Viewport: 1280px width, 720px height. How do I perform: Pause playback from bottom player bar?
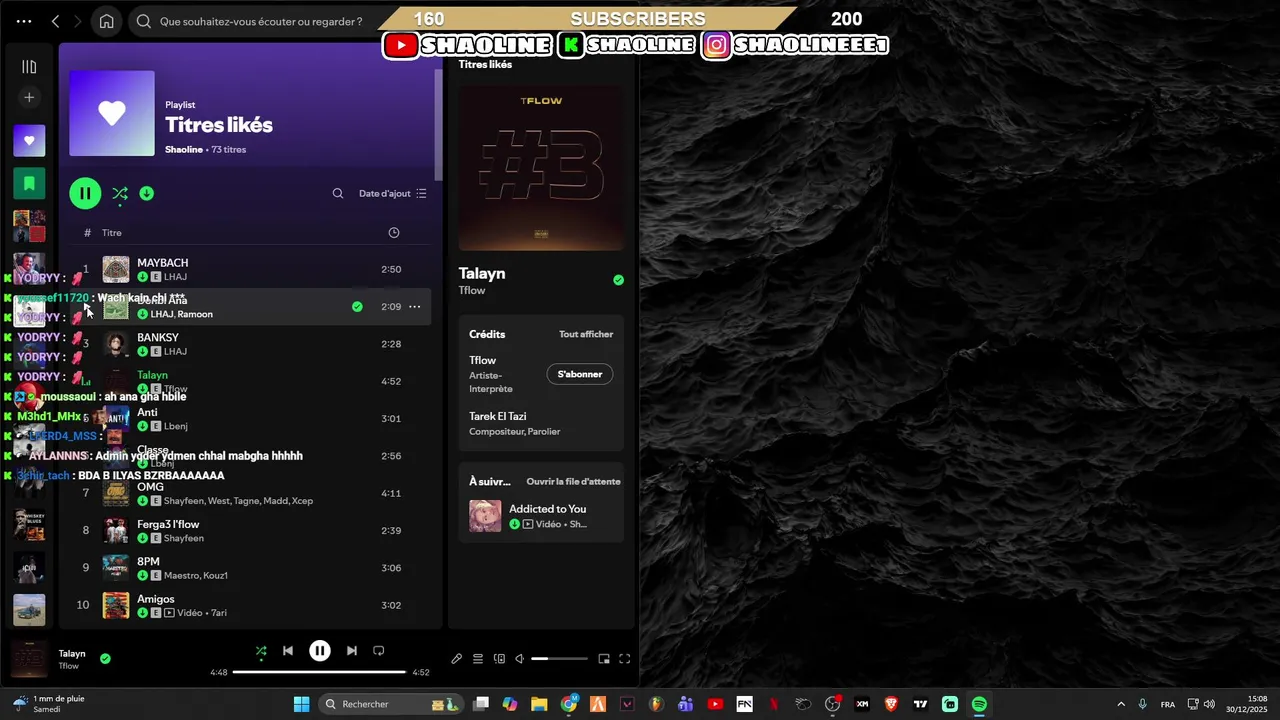320,651
